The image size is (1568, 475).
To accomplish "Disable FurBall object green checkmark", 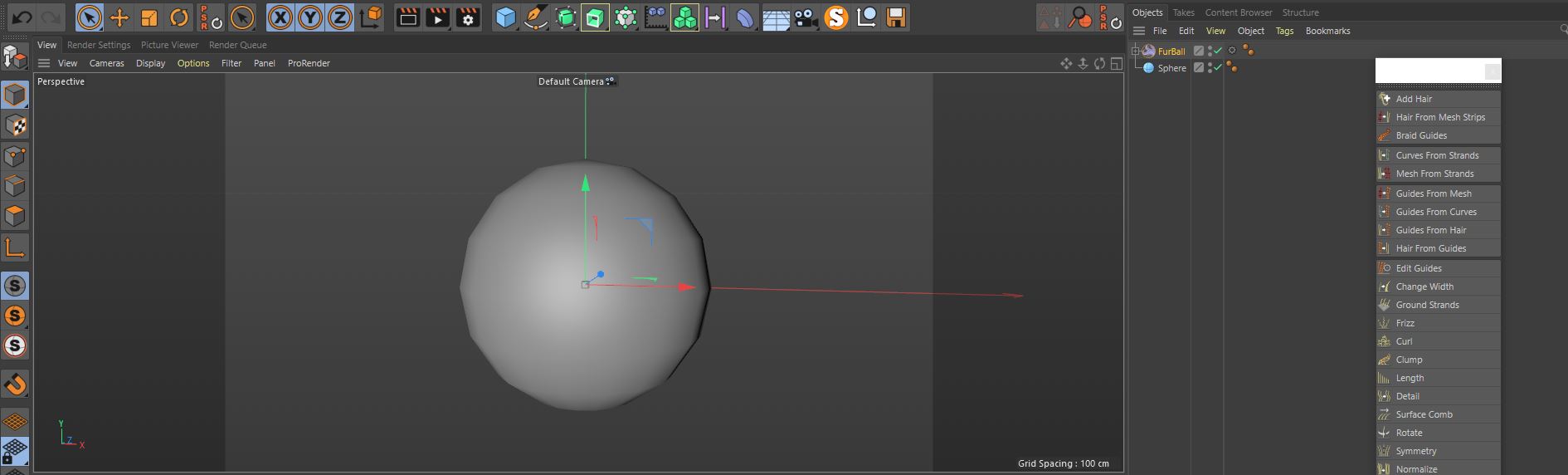I will point(1218,50).
